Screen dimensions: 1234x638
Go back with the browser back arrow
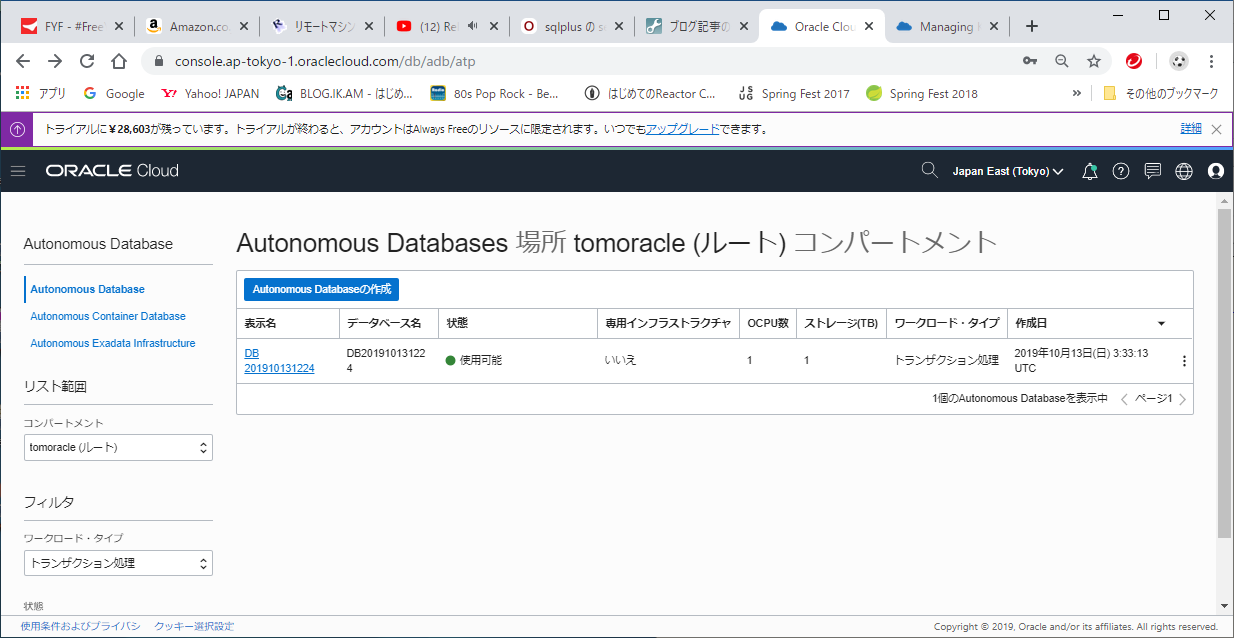click(23, 61)
